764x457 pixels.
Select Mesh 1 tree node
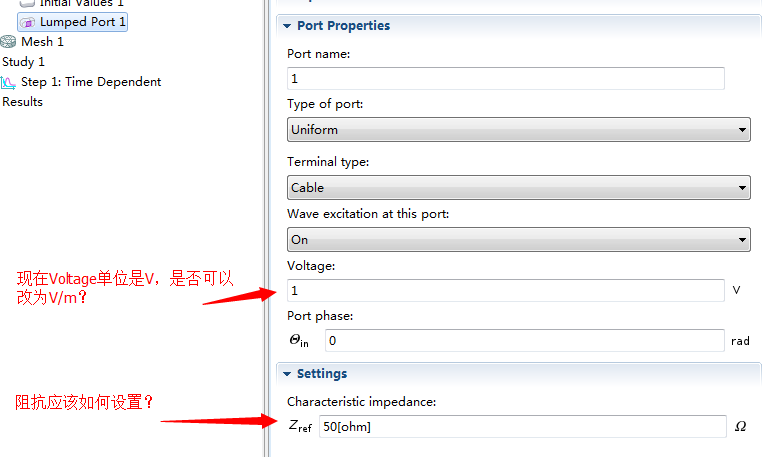coord(42,42)
